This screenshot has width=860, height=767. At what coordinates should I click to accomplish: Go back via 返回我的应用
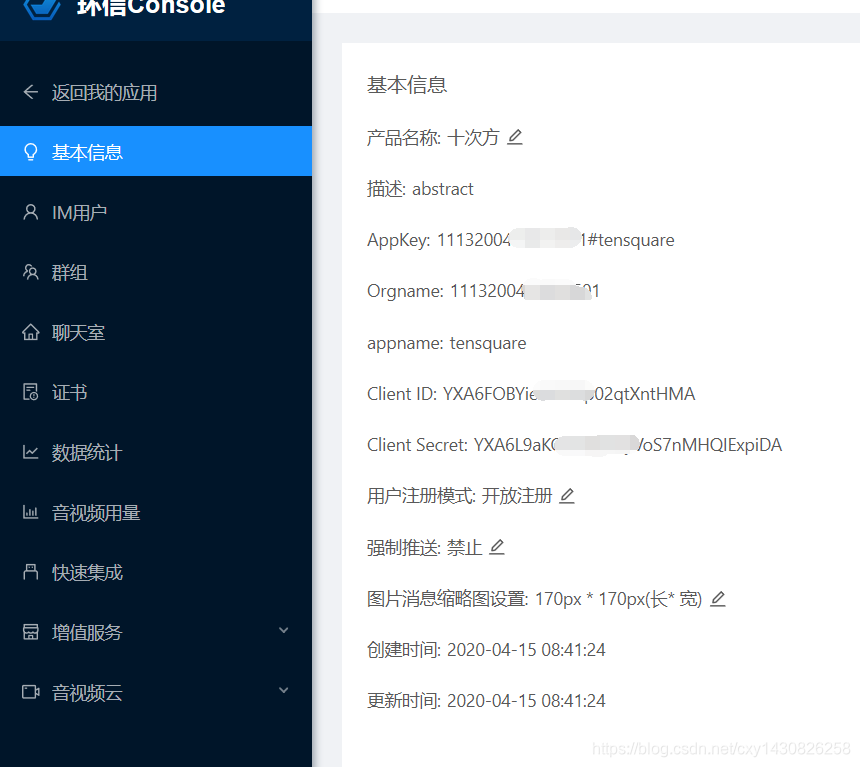[x=156, y=92]
